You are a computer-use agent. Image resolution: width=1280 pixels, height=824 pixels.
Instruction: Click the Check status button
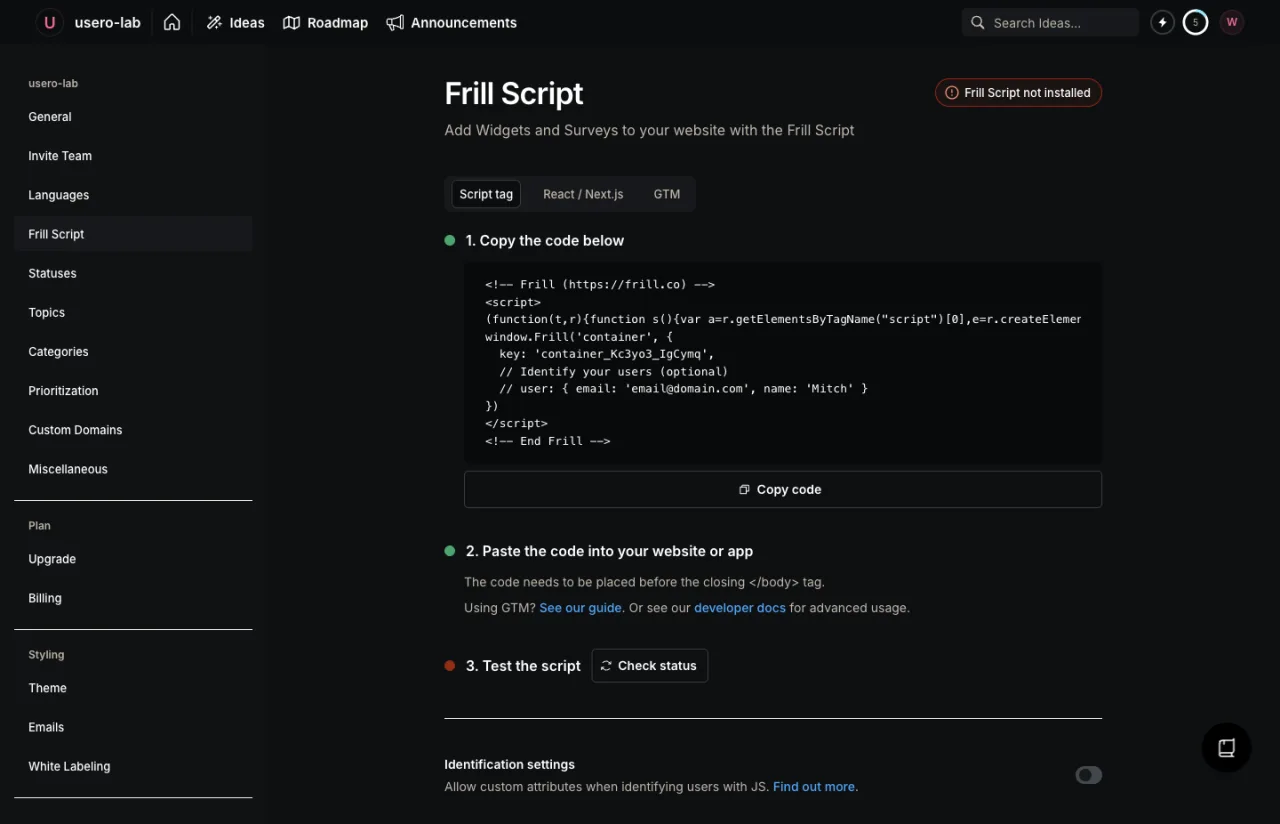(650, 666)
